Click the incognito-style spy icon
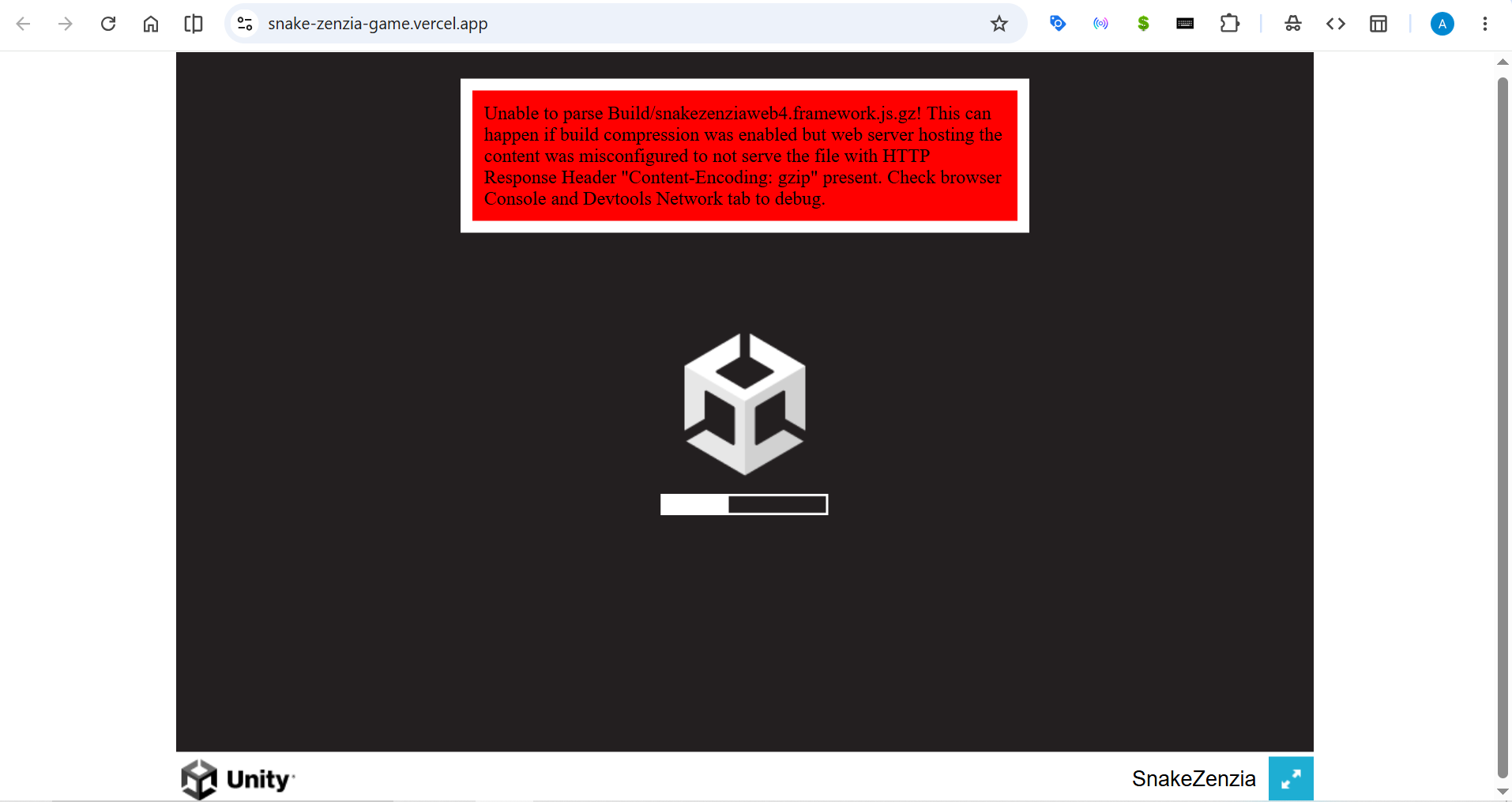 1293,24
